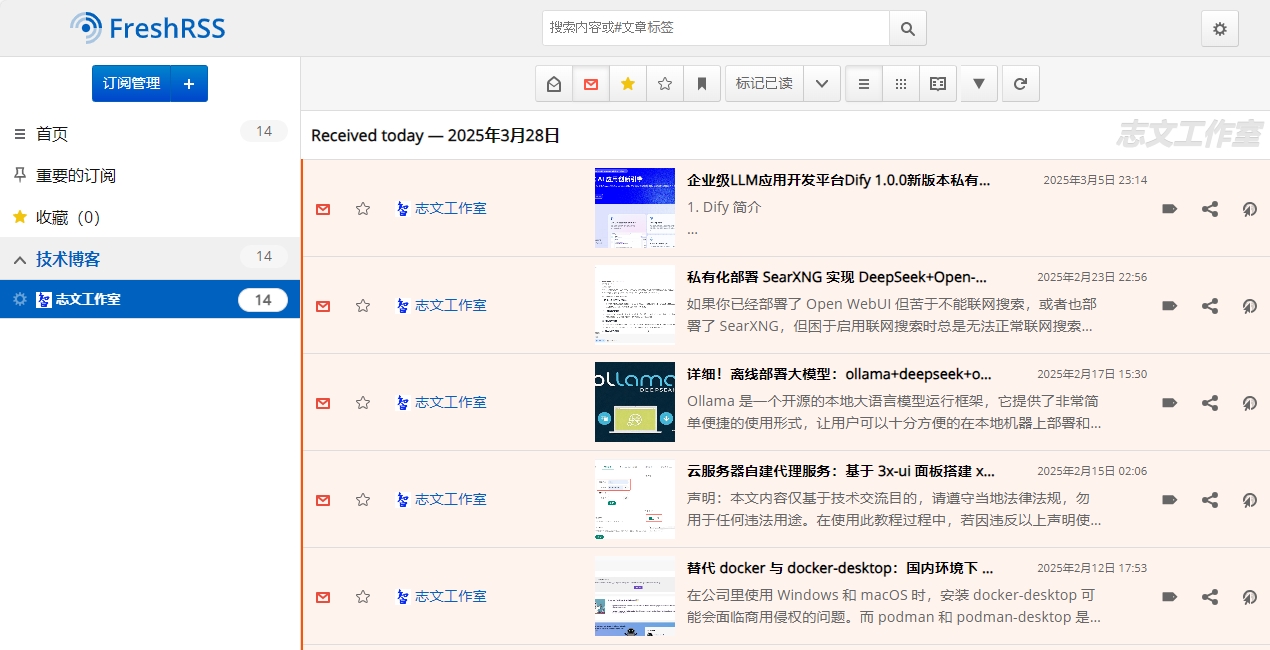Click the ollama article thumbnail
Image resolution: width=1270 pixels, height=650 pixels.
click(x=635, y=402)
